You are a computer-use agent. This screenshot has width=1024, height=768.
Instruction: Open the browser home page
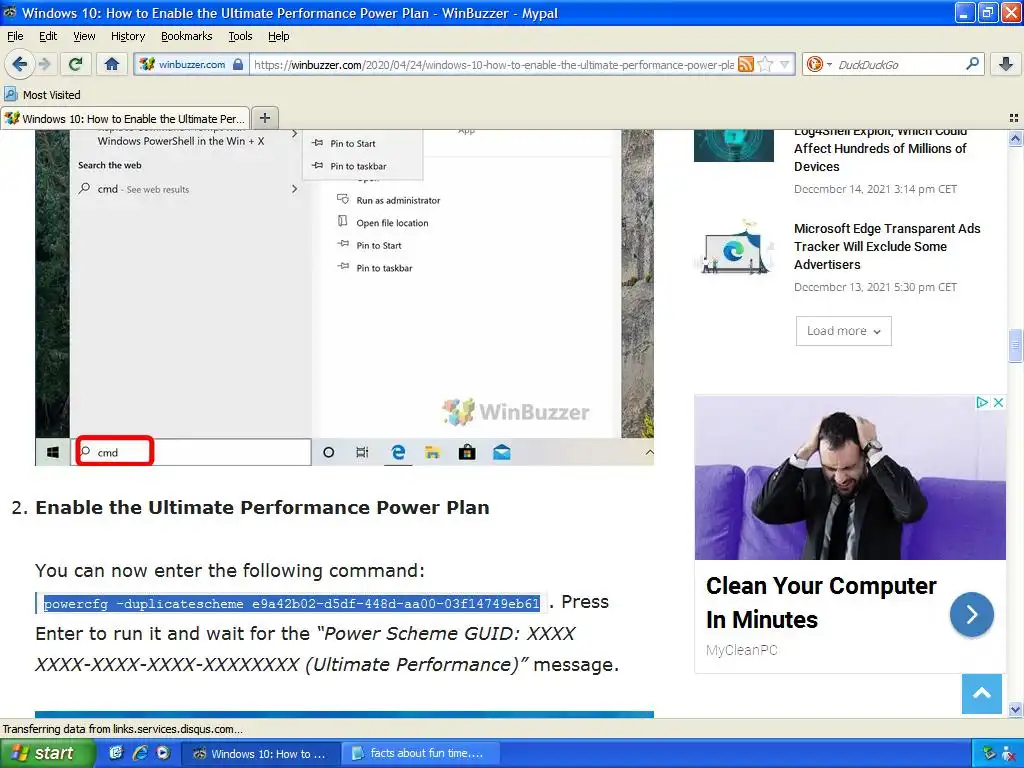pos(112,64)
